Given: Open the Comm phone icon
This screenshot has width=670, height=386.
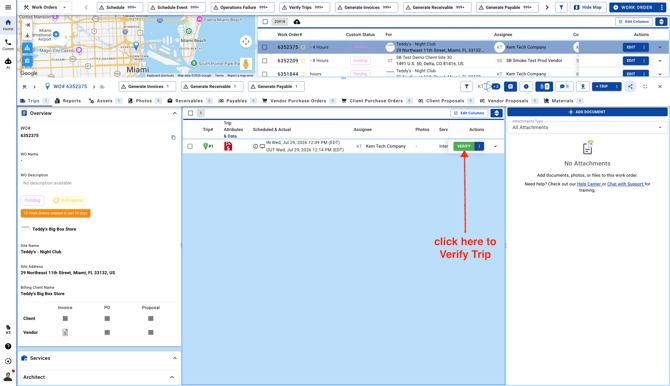Looking at the screenshot, I should [8, 44].
